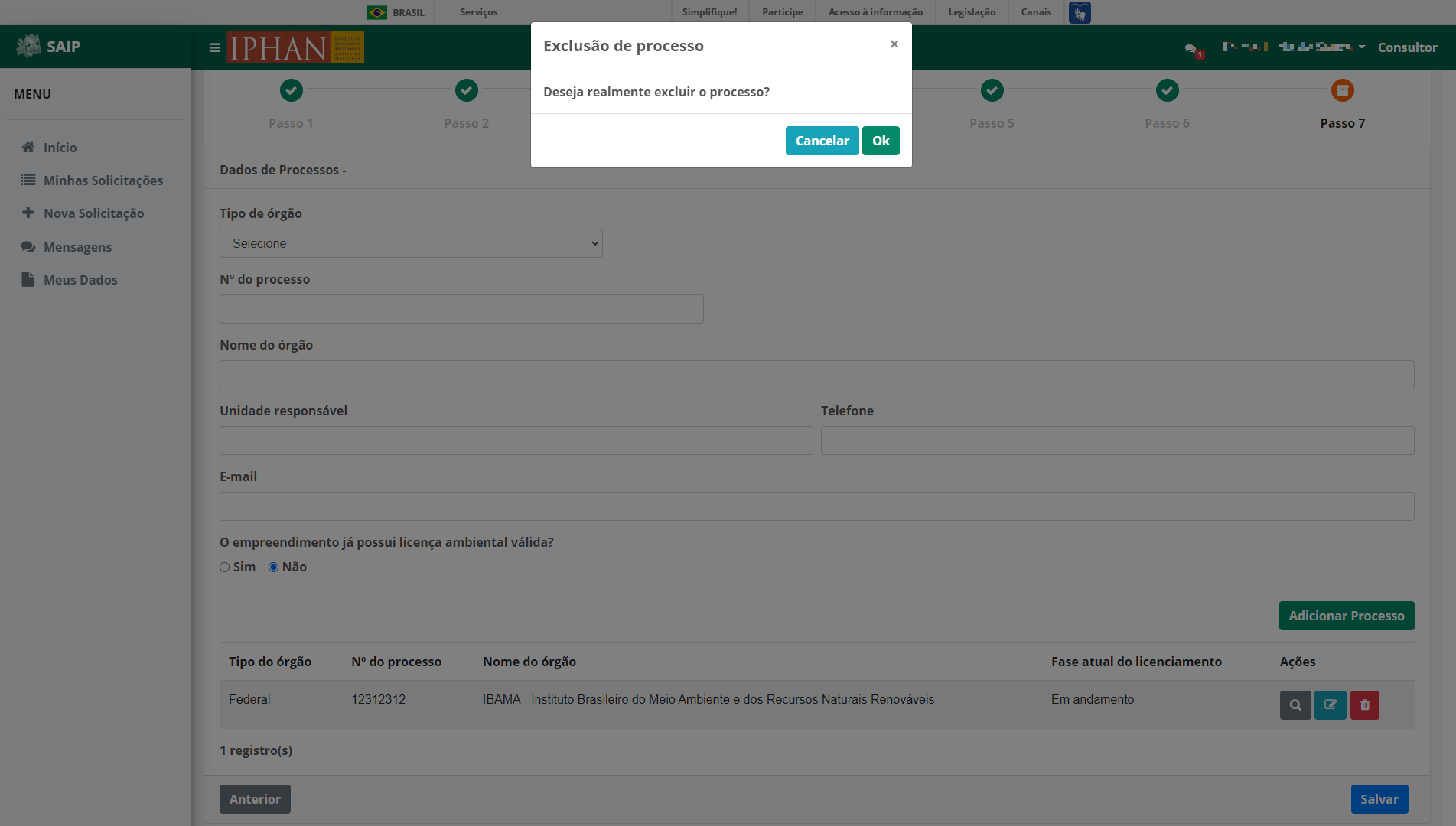Focus the Telefone input field
This screenshot has width=1456, height=826.
[x=1117, y=441]
